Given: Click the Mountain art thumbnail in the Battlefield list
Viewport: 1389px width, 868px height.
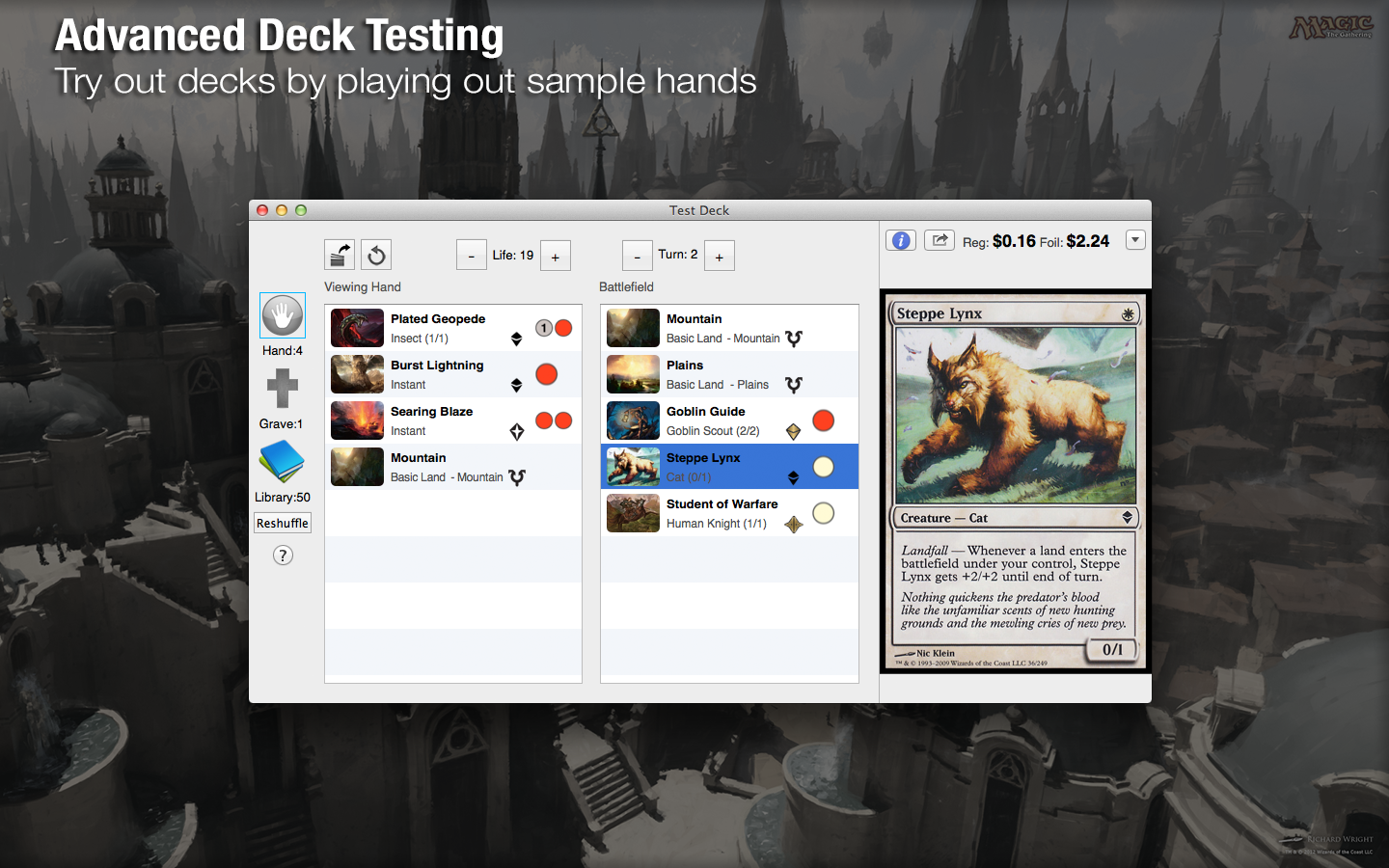Looking at the screenshot, I should click(633, 328).
